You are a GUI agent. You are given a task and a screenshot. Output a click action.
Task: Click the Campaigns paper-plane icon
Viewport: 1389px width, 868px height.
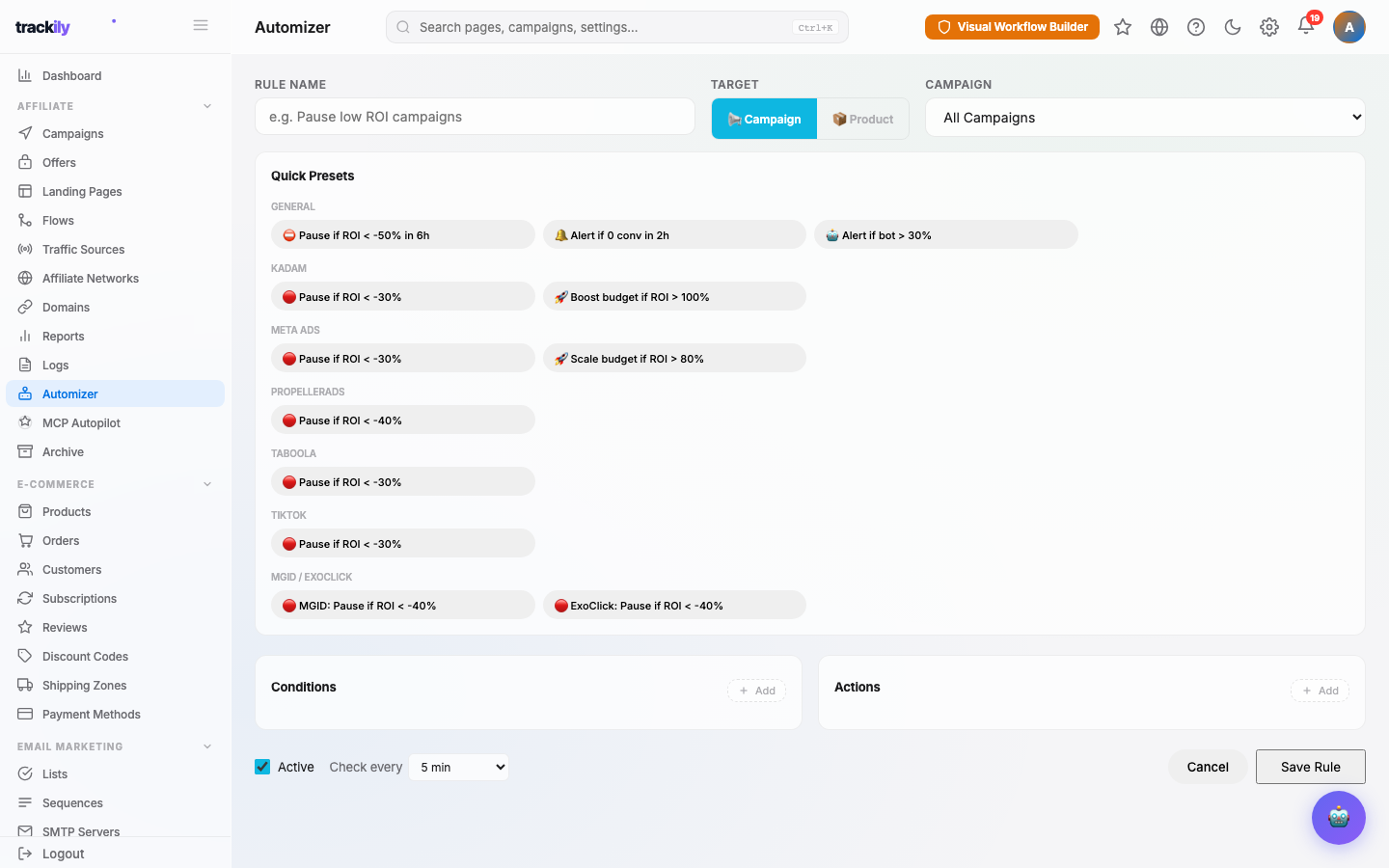[x=25, y=133]
